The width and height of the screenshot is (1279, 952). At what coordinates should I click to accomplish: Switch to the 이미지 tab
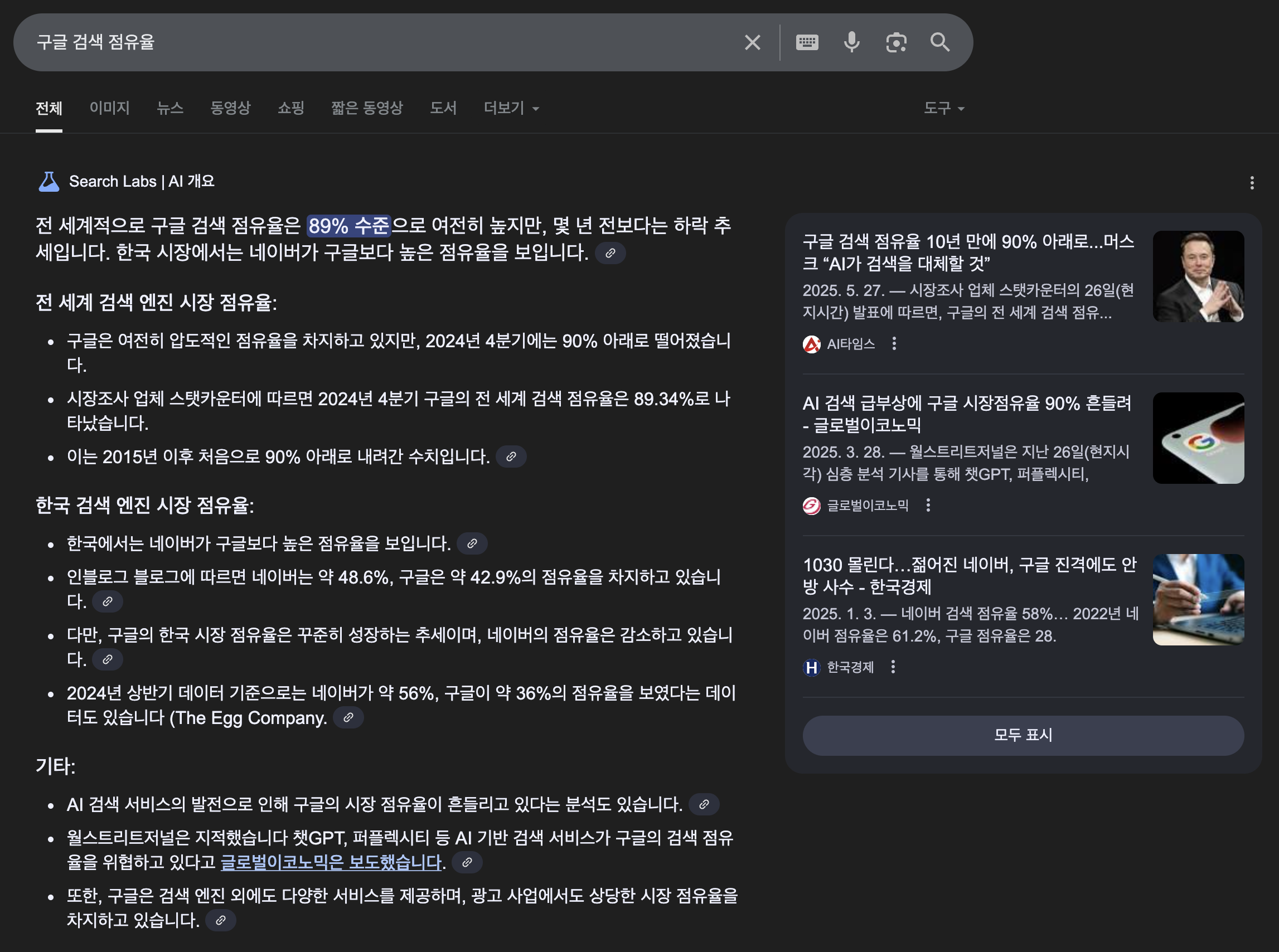(x=109, y=108)
